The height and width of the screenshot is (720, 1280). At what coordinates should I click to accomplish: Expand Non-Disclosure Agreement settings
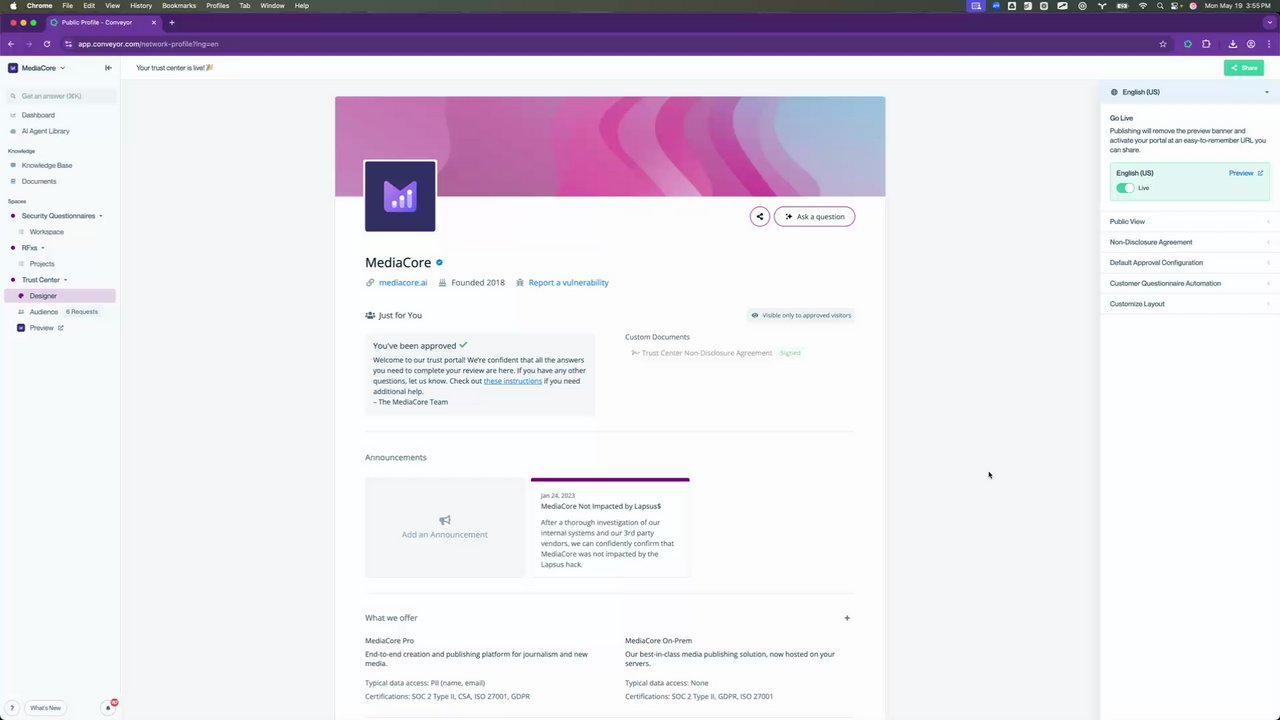coord(1189,242)
